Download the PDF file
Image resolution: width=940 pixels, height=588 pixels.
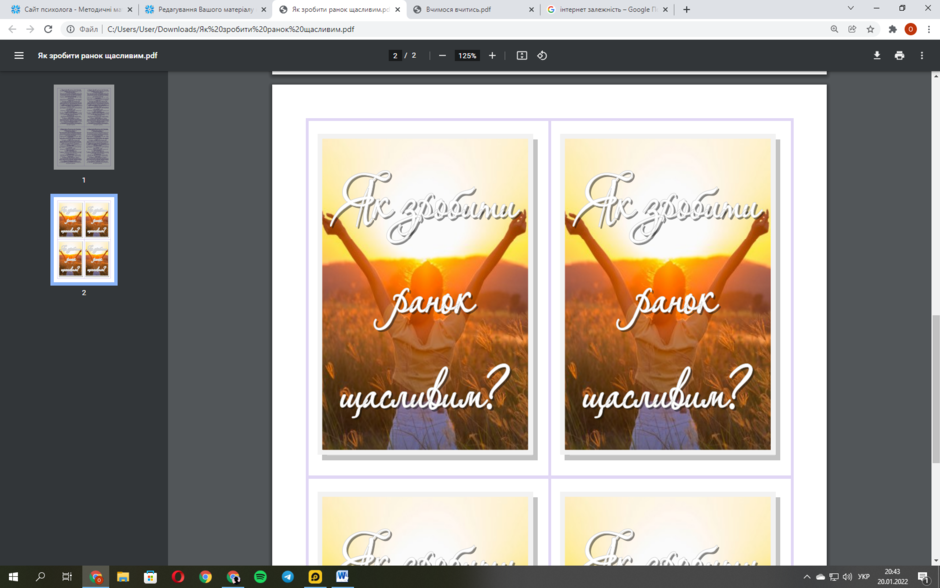tap(876, 56)
